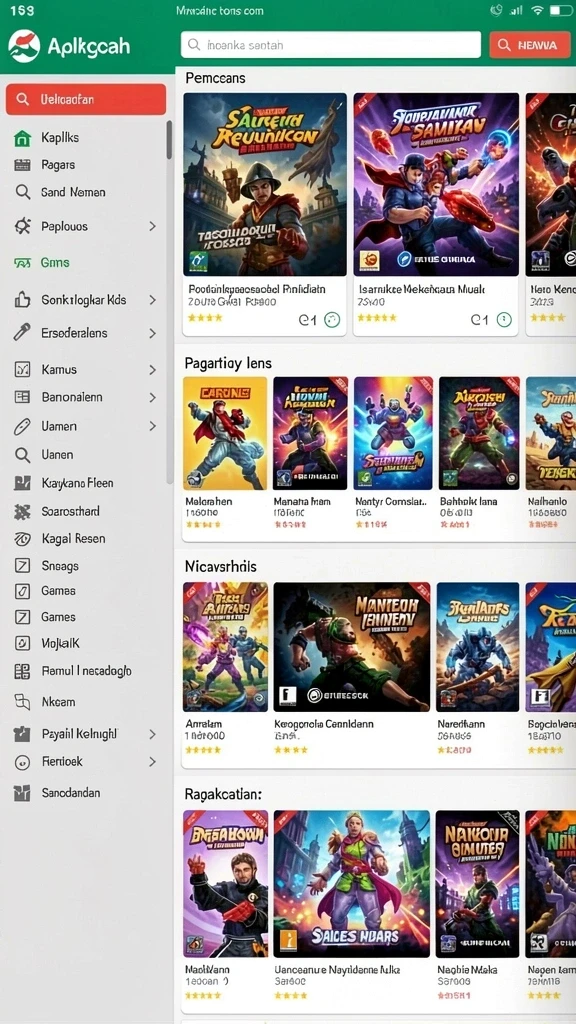
Task: Open the Sanodandan sidebar icon
Action: click(22, 793)
